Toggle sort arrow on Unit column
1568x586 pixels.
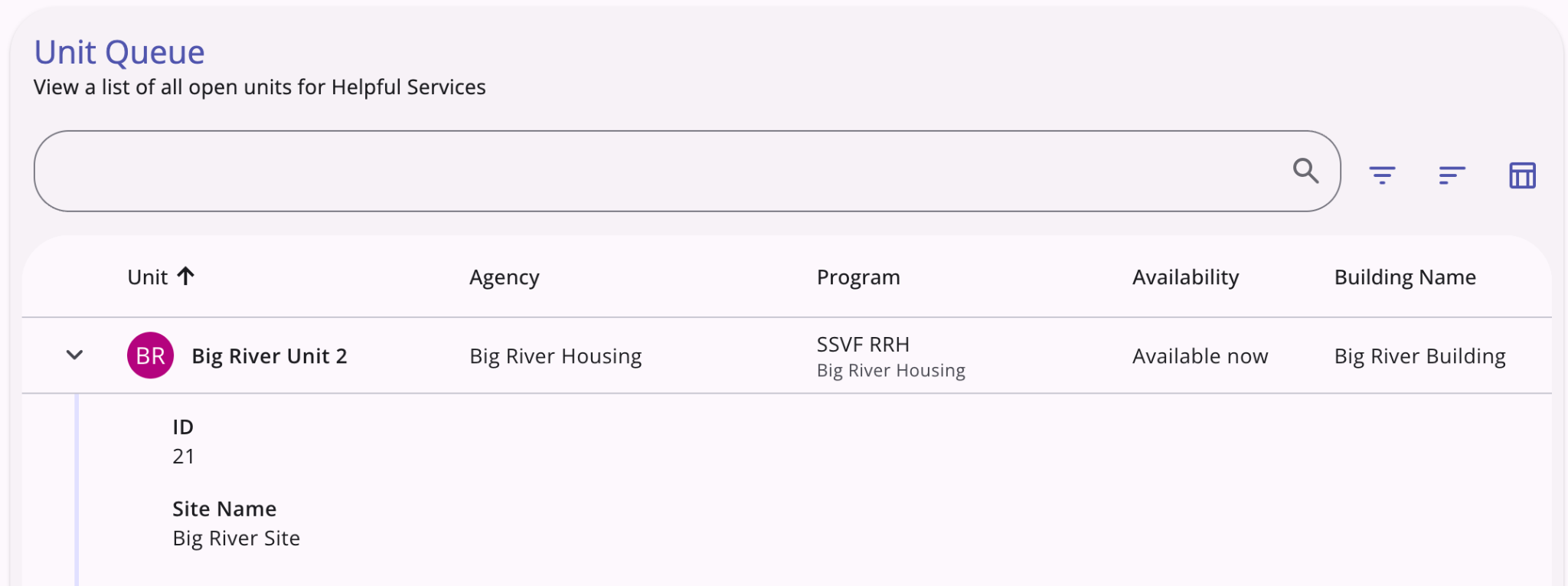coord(185,276)
